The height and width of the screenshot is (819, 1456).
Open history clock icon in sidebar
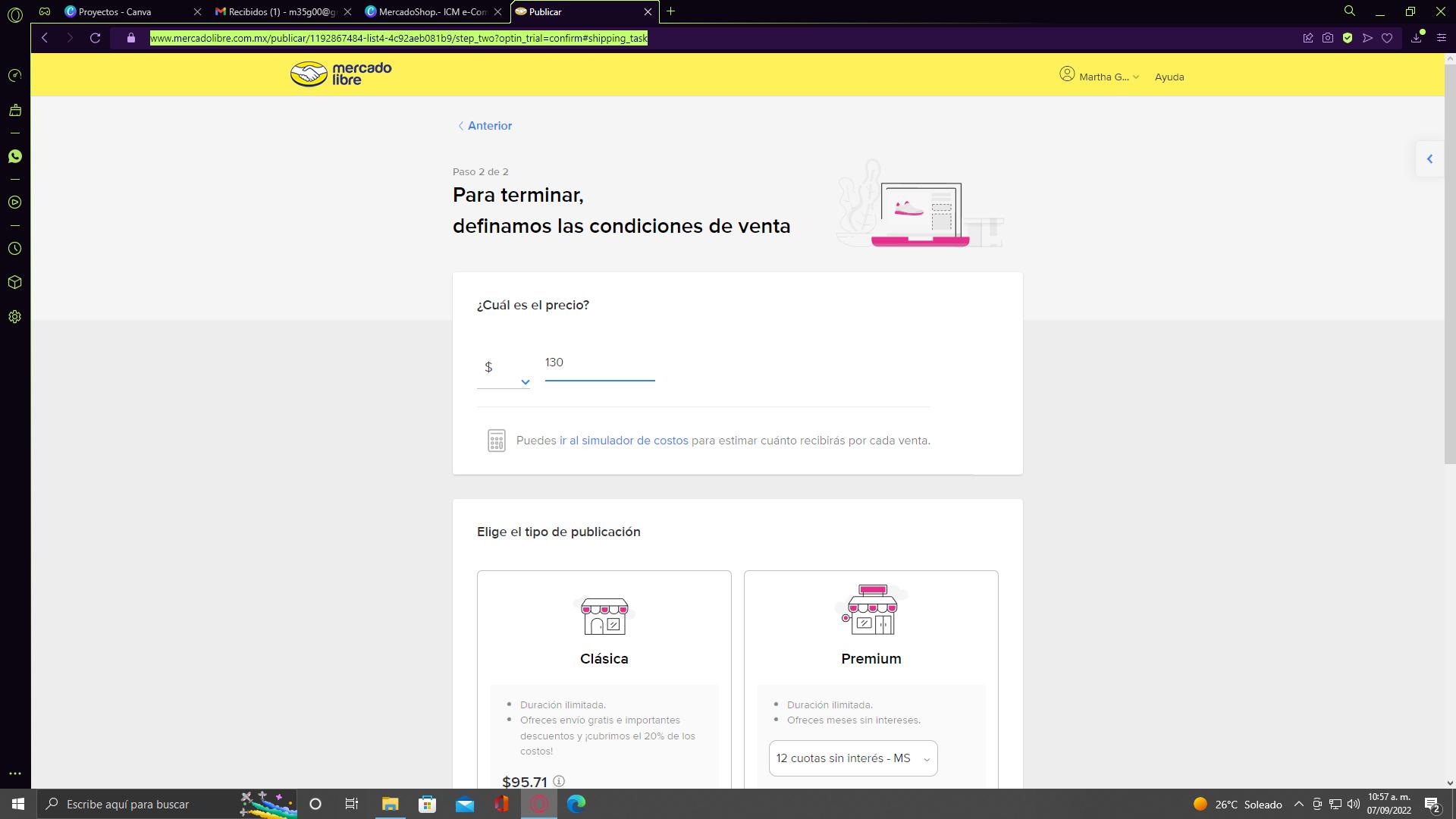[14, 249]
